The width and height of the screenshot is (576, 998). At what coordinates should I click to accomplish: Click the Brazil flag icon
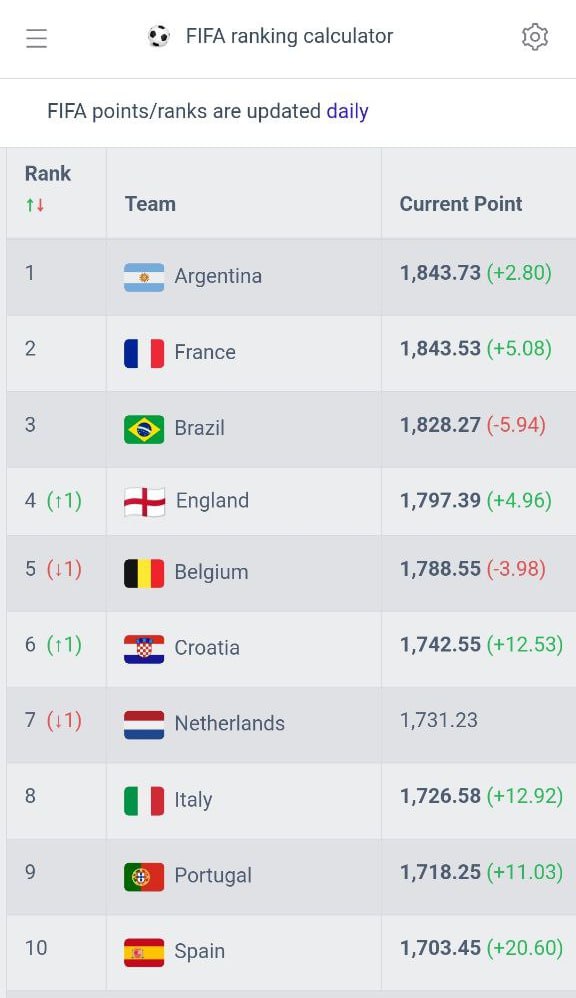pyautogui.click(x=144, y=429)
